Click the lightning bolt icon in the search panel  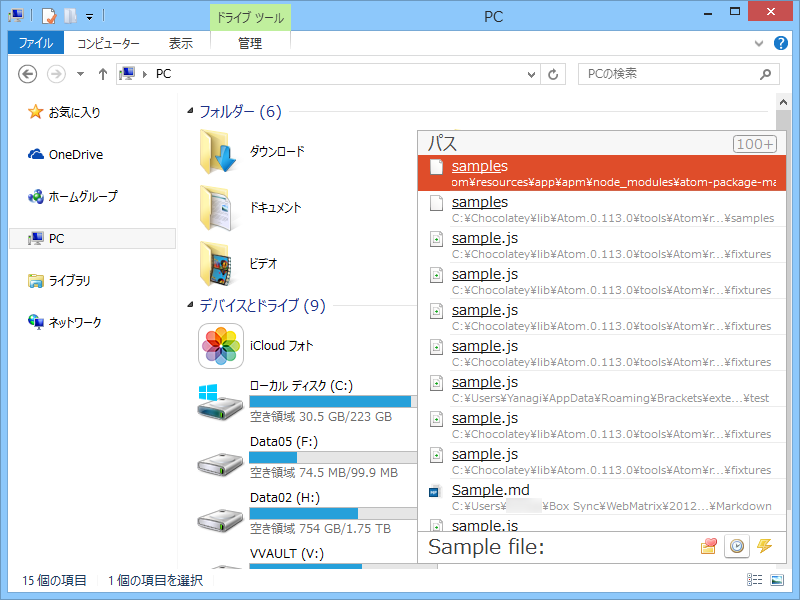coord(765,547)
